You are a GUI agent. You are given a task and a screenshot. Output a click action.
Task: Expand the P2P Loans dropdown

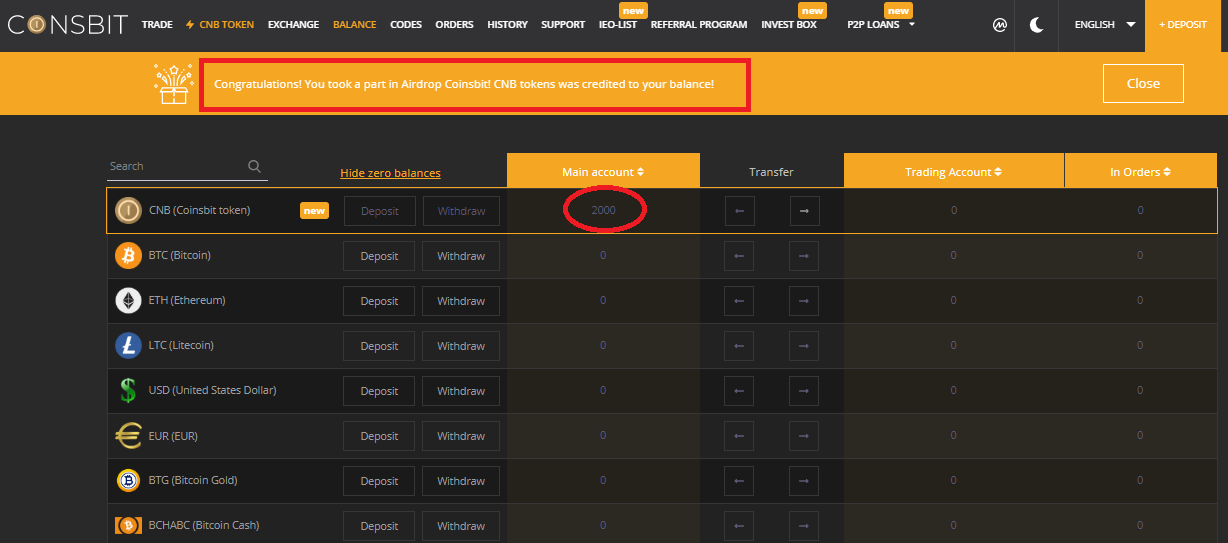[881, 24]
